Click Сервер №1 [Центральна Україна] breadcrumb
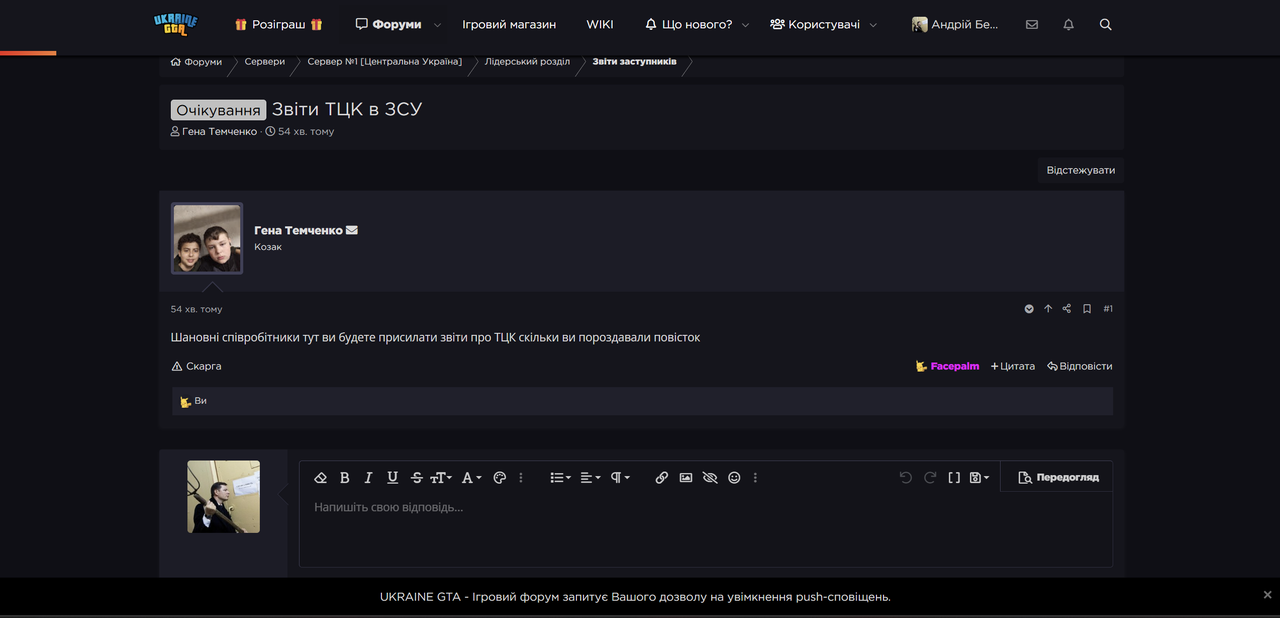1280x618 pixels. click(385, 62)
